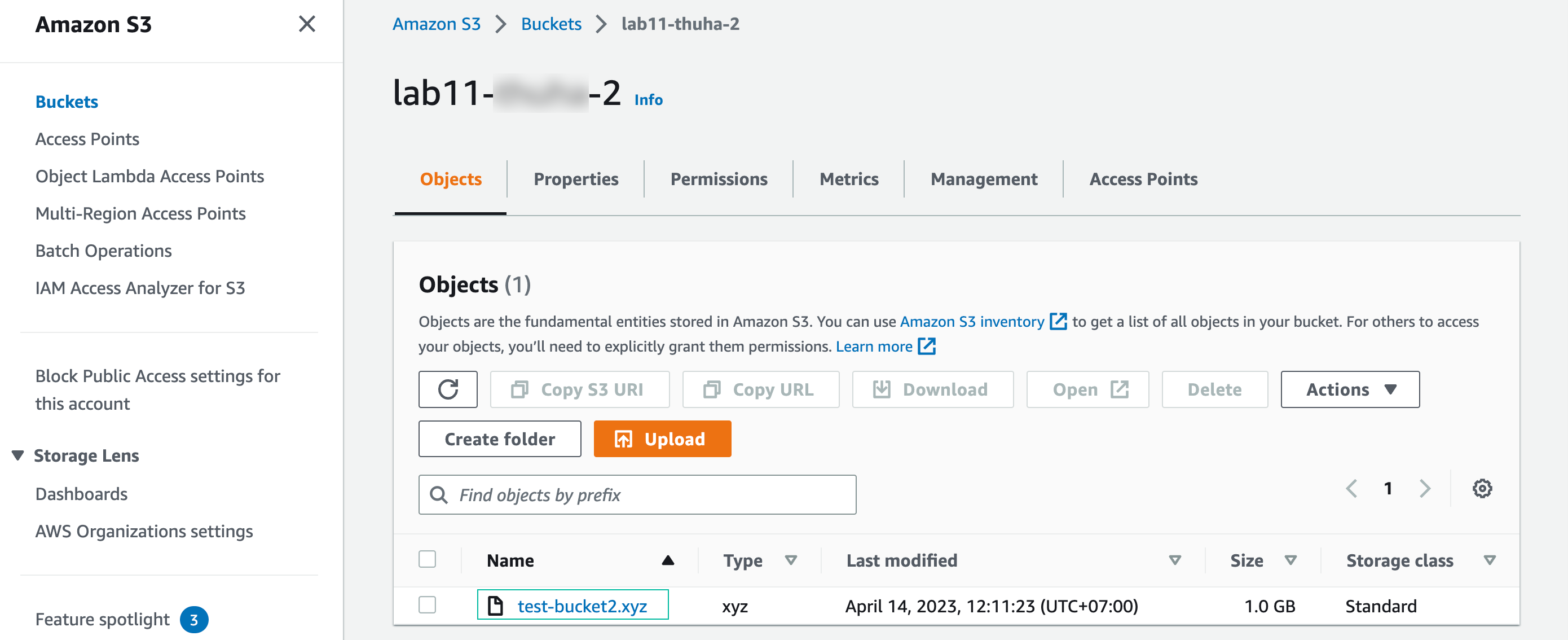The height and width of the screenshot is (640, 1568).
Task: Click the table preferences gear icon
Action: coord(1481,488)
